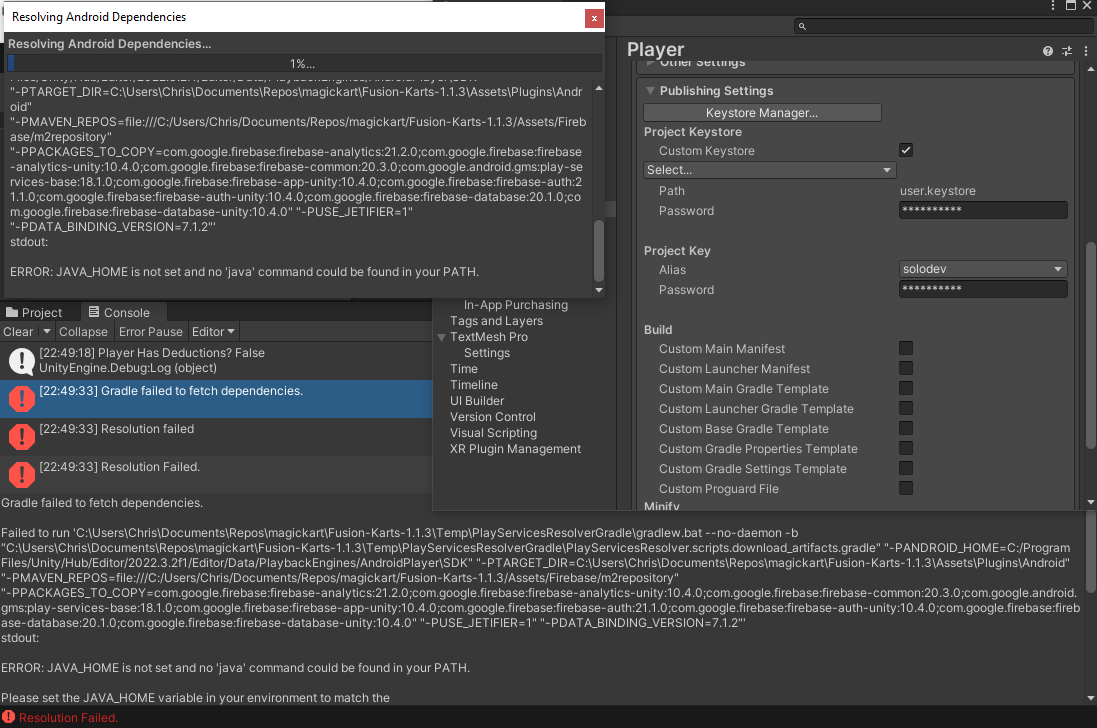Click the Project tab folder icon
This screenshot has width=1097, height=728.
[12, 312]
